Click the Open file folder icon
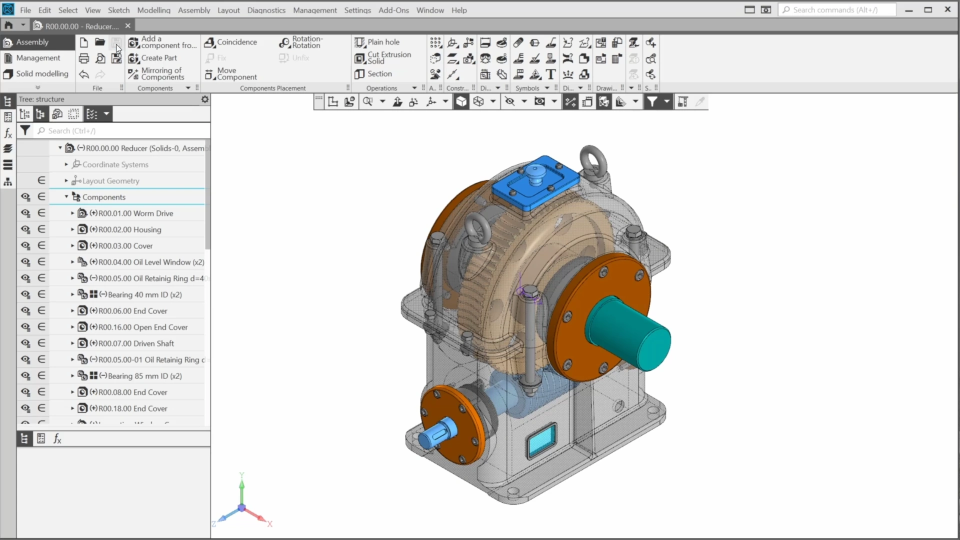The image size is (960, 540). click(x=100, y=42)
